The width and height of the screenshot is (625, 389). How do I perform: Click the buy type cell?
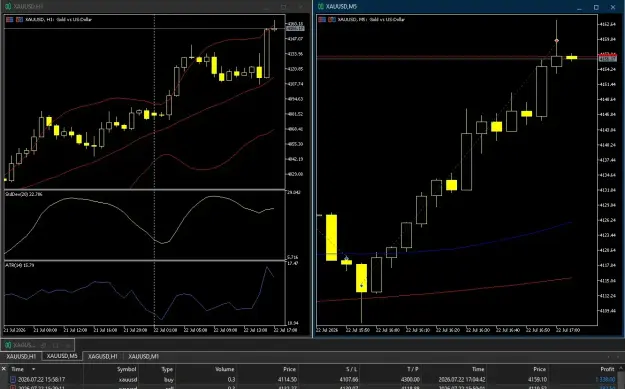tap(169, 379)
